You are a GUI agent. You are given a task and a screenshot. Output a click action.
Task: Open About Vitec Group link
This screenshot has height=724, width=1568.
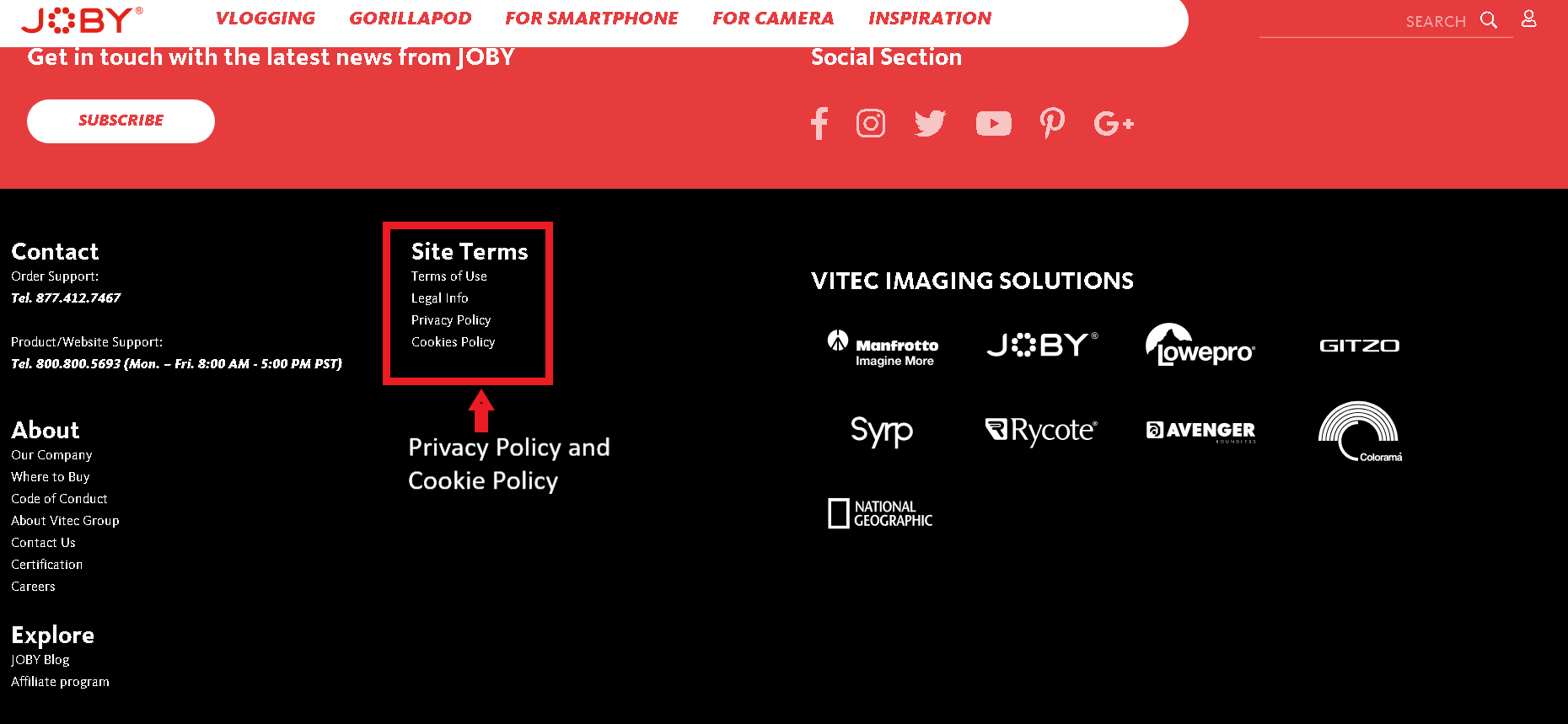(65, 521)
